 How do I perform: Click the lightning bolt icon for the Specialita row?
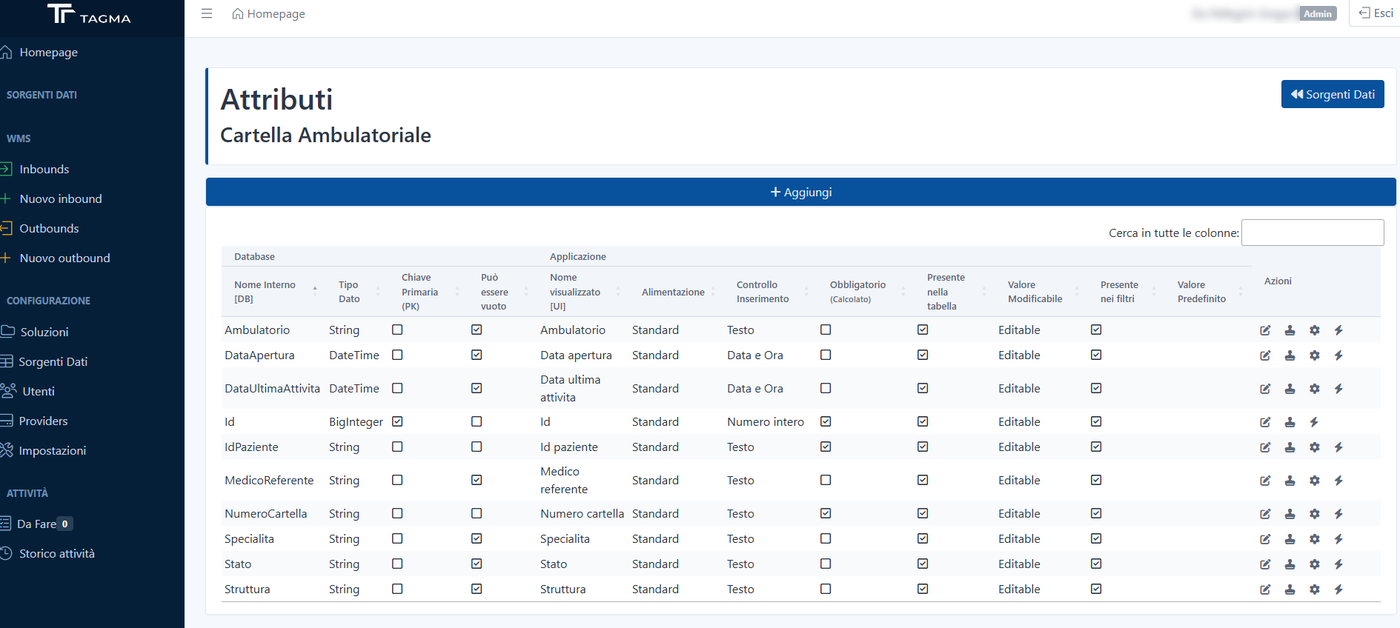coord(1339,539)
